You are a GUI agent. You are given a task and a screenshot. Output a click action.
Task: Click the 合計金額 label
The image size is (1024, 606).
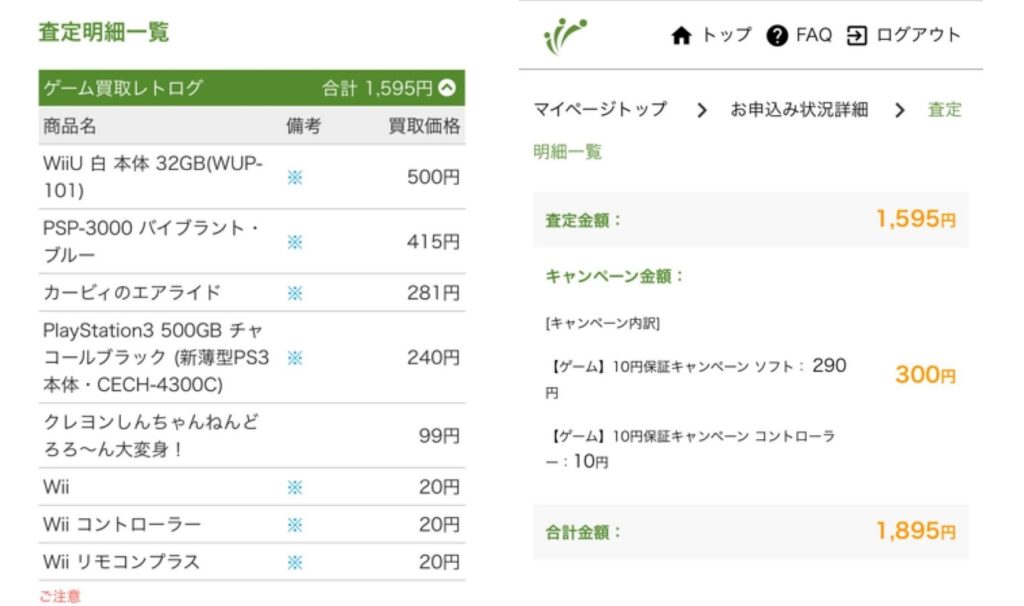click(x=583, y=532)
